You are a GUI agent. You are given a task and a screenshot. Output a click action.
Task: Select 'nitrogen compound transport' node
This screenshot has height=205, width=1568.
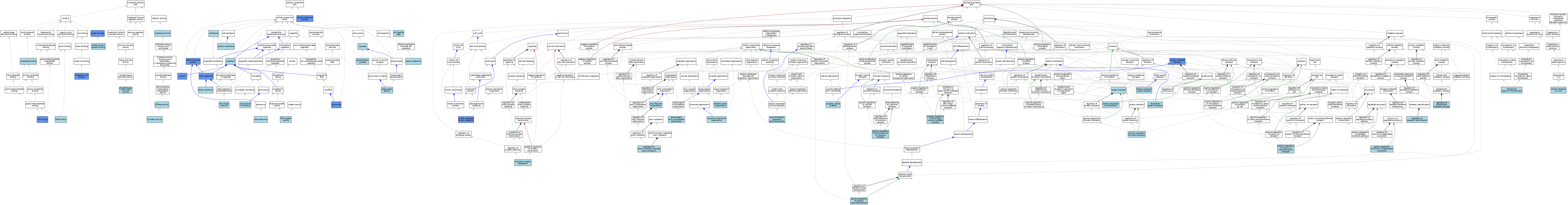click(x=1130, y=62)
